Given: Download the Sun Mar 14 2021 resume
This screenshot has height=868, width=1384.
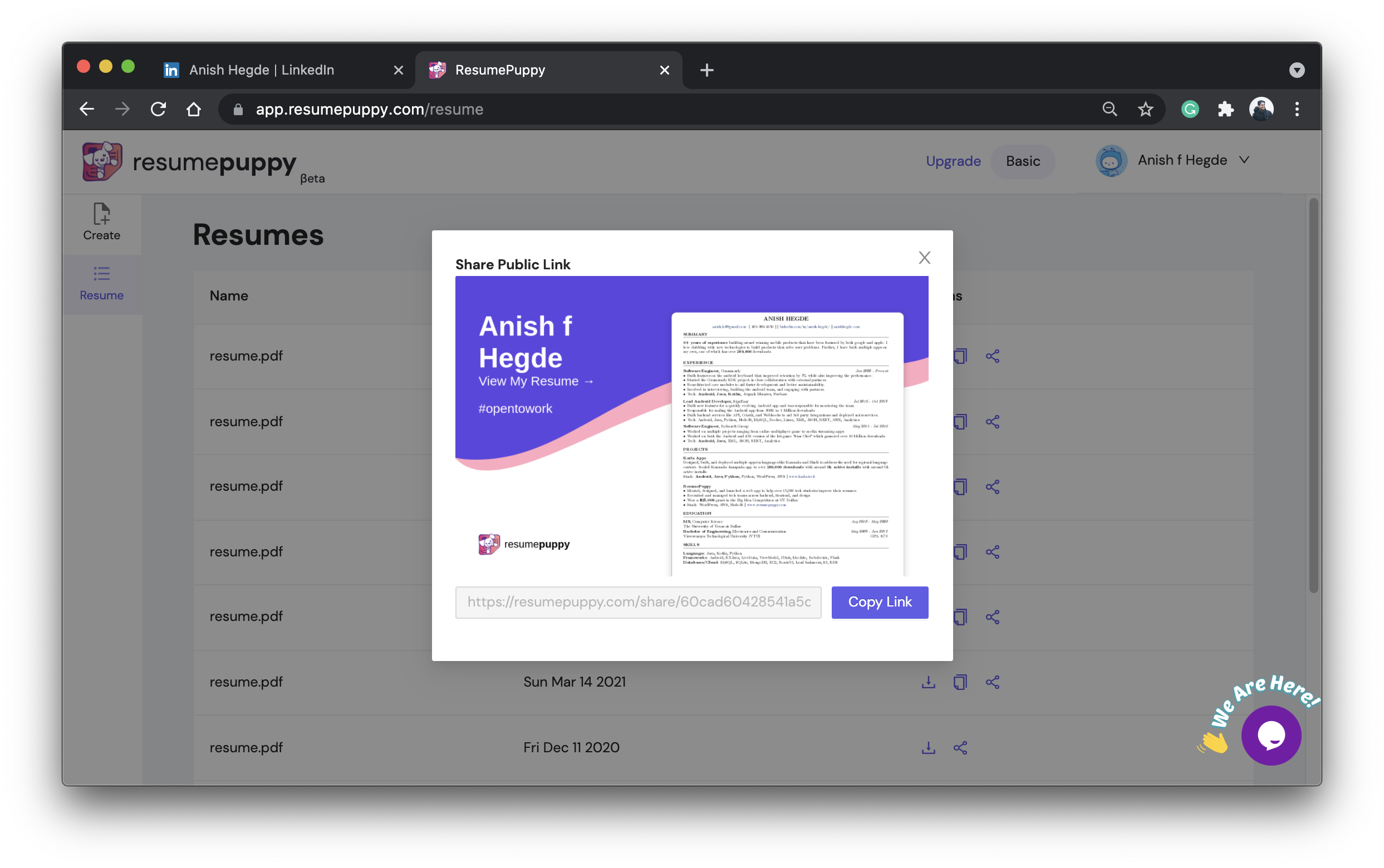Looking at the screenshot, I should coord(928,682).
